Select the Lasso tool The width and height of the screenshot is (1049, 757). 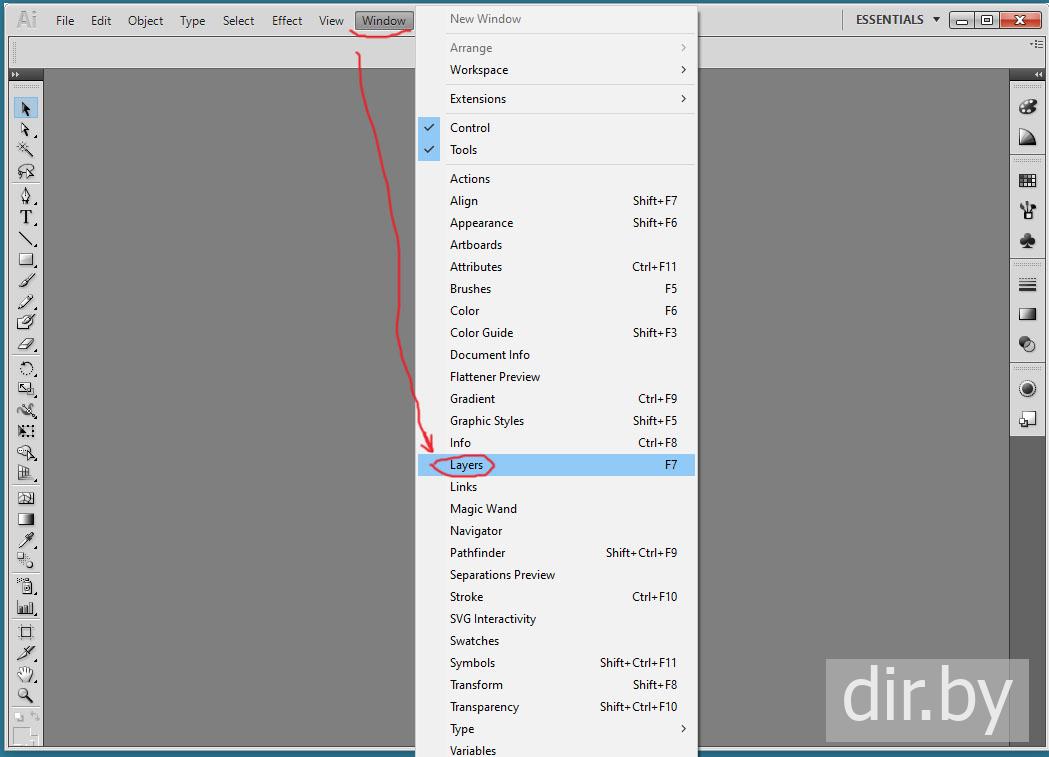point(26,172)
